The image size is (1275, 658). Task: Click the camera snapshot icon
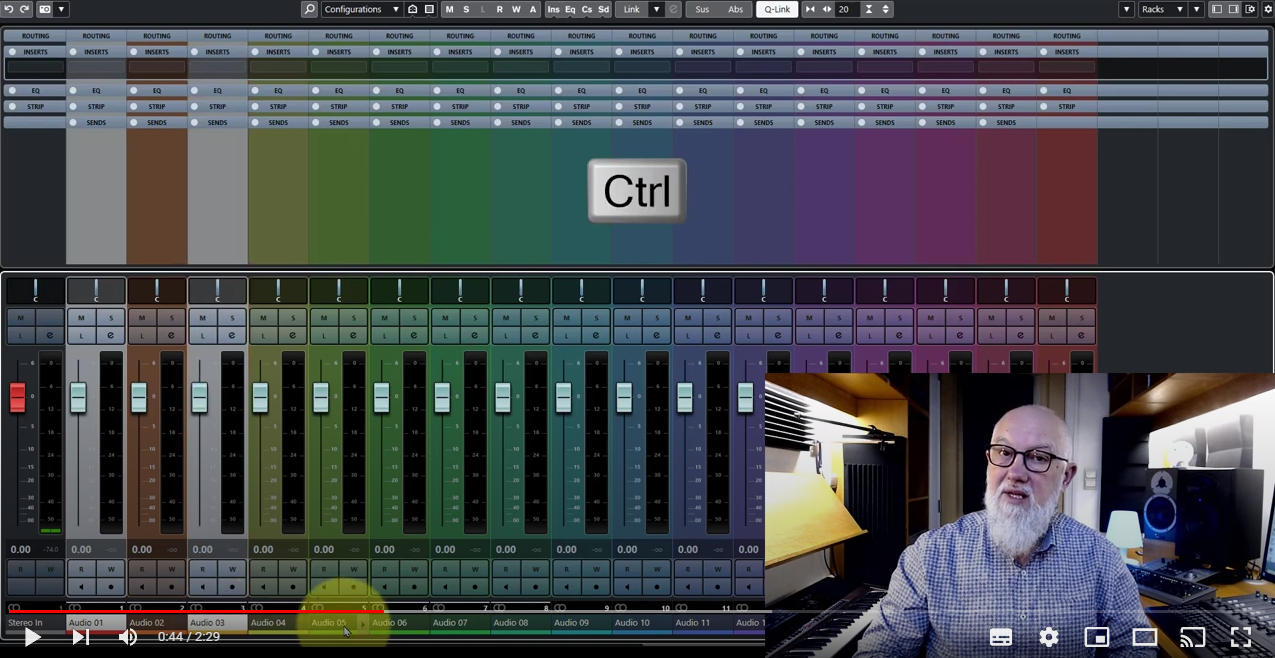pyautogui.click(x=44, y=9)
